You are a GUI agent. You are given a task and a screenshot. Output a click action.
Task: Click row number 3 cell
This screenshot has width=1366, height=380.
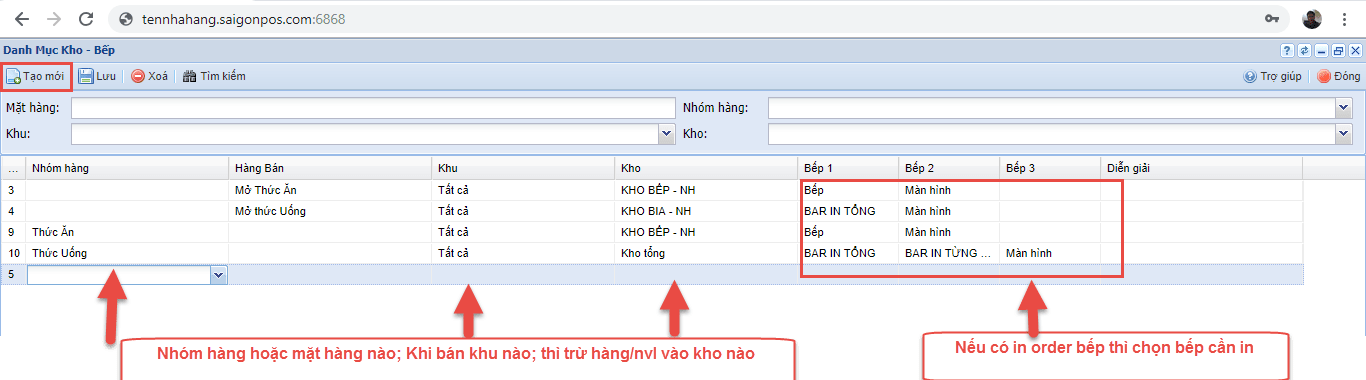click(x=13, y=190)
